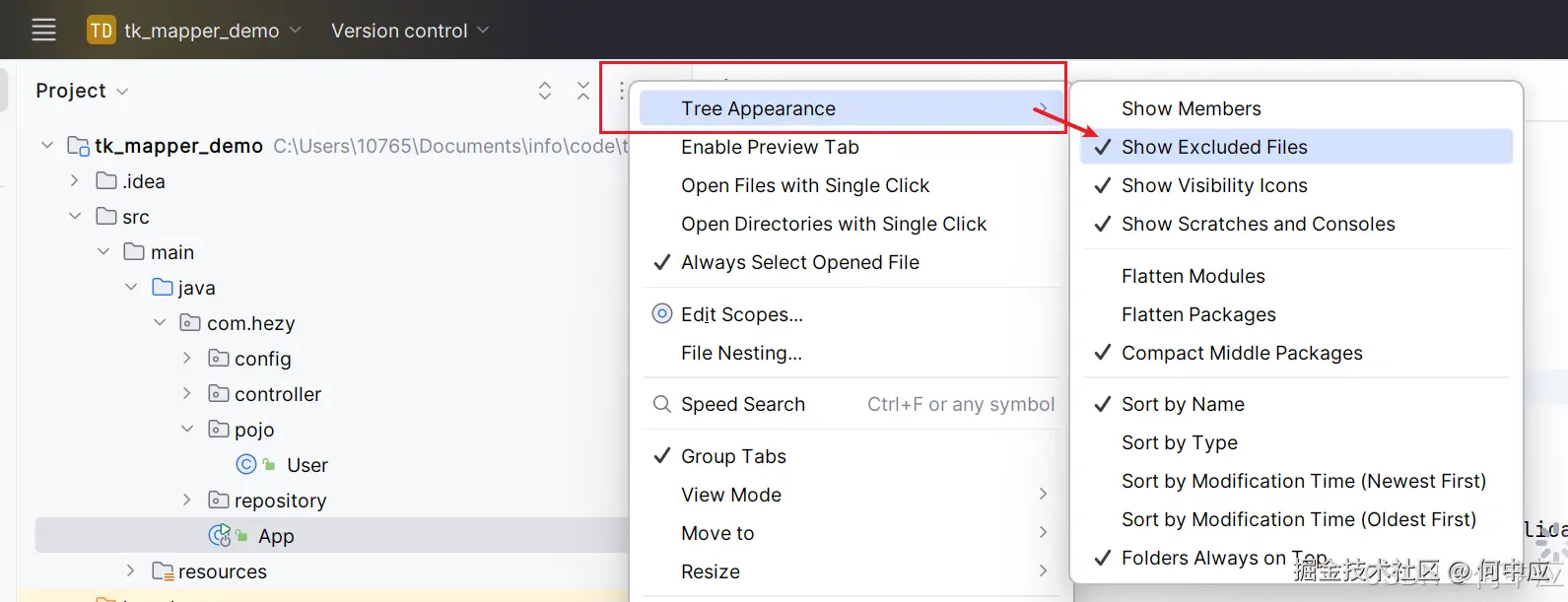
Task: Expand the resources folder
Action: click(x=131, y=571)
